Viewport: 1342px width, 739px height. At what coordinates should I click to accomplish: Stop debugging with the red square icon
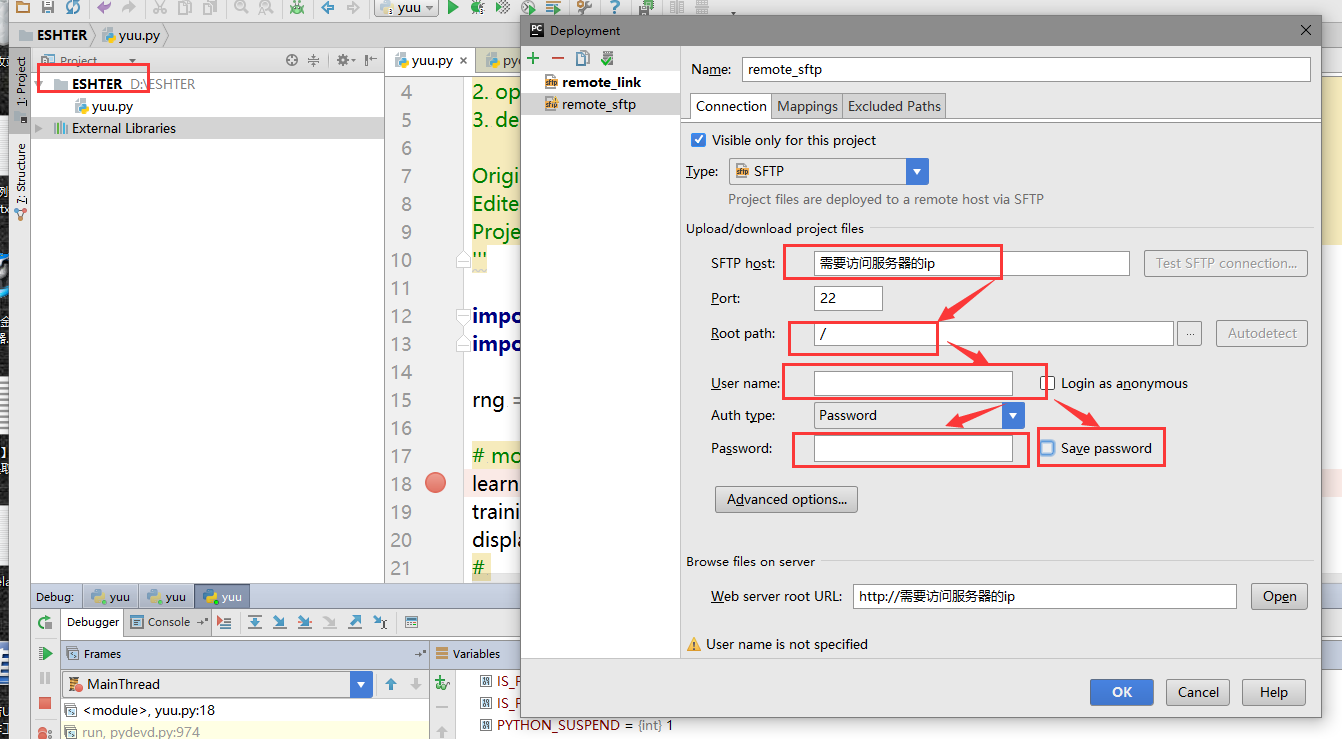[x=45, y=703]
